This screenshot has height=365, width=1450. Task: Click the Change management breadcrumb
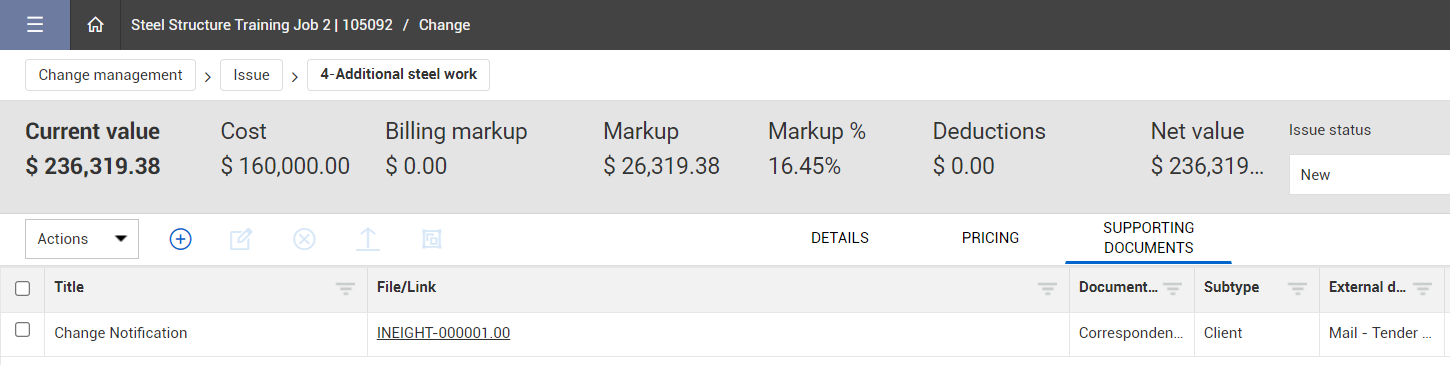[110, 75]
